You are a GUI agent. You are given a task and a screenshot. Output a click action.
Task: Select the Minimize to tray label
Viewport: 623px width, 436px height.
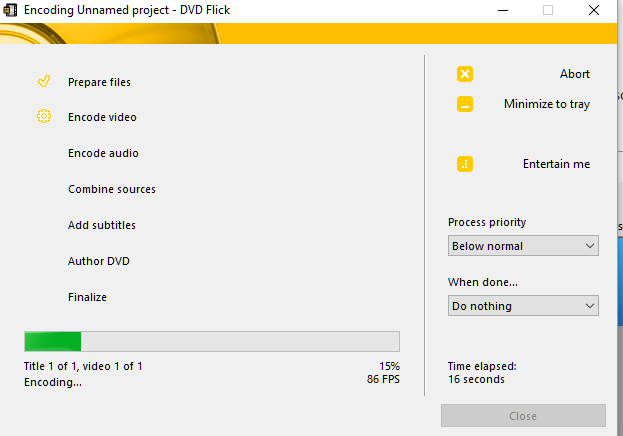click(x=546, y=104)
